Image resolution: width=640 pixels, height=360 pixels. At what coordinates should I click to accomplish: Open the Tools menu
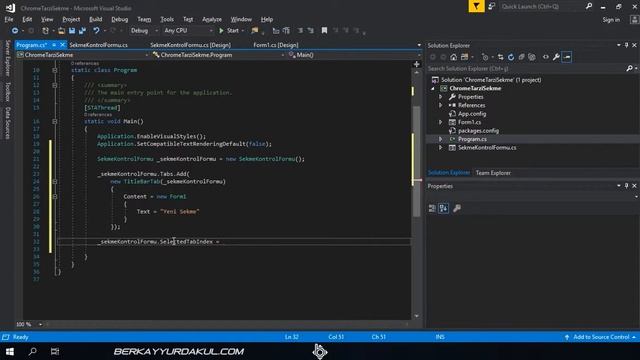coord(167,19)
